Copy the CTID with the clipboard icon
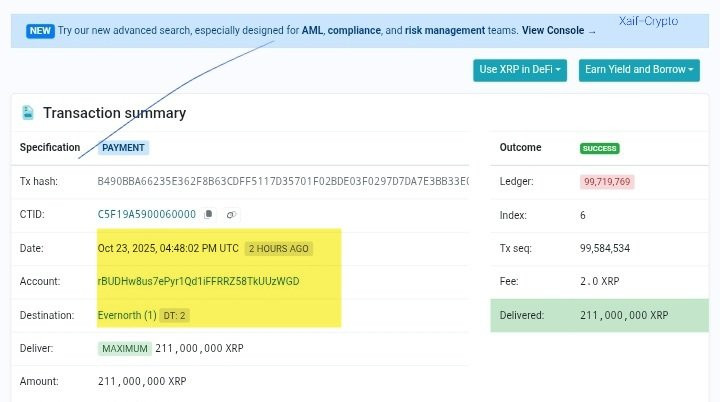Viewport: 720px width, 402px height. pos(208,214)
